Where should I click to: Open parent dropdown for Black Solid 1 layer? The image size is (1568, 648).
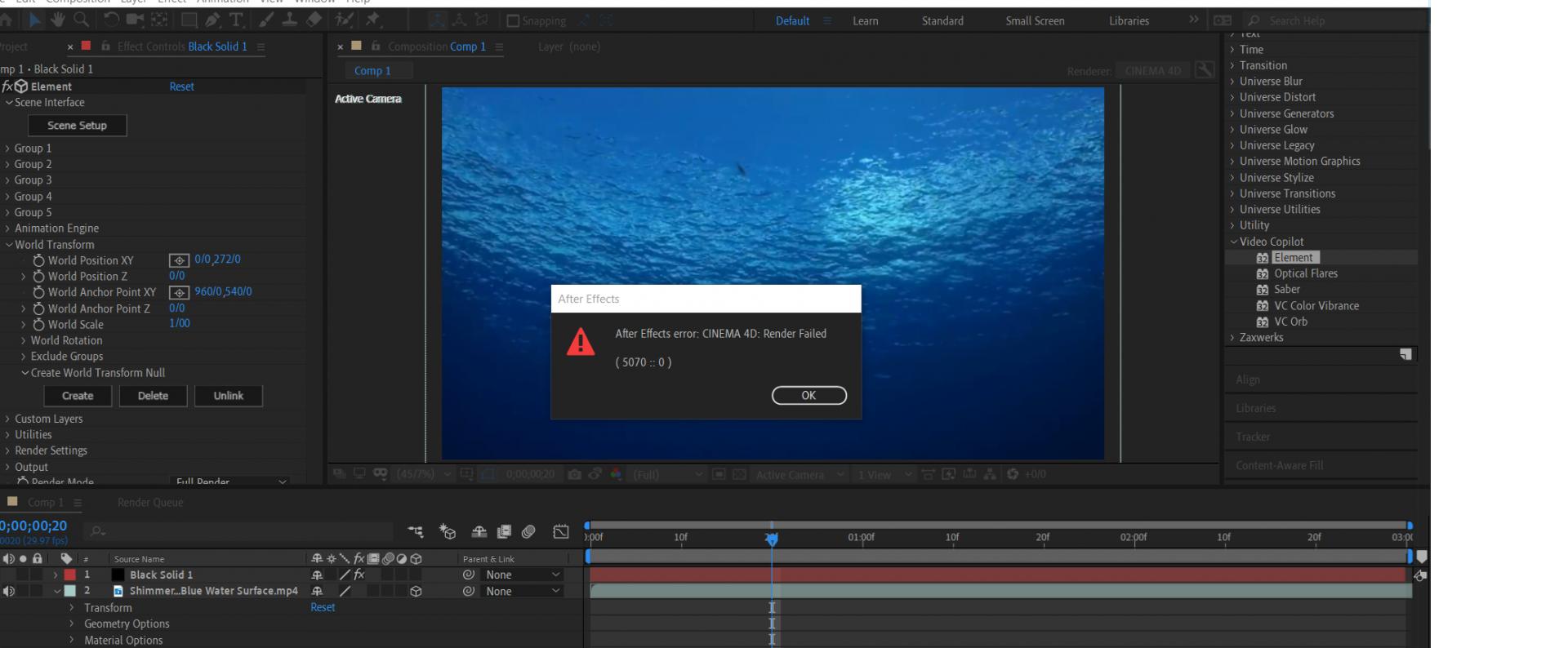(x=522, y=575)
